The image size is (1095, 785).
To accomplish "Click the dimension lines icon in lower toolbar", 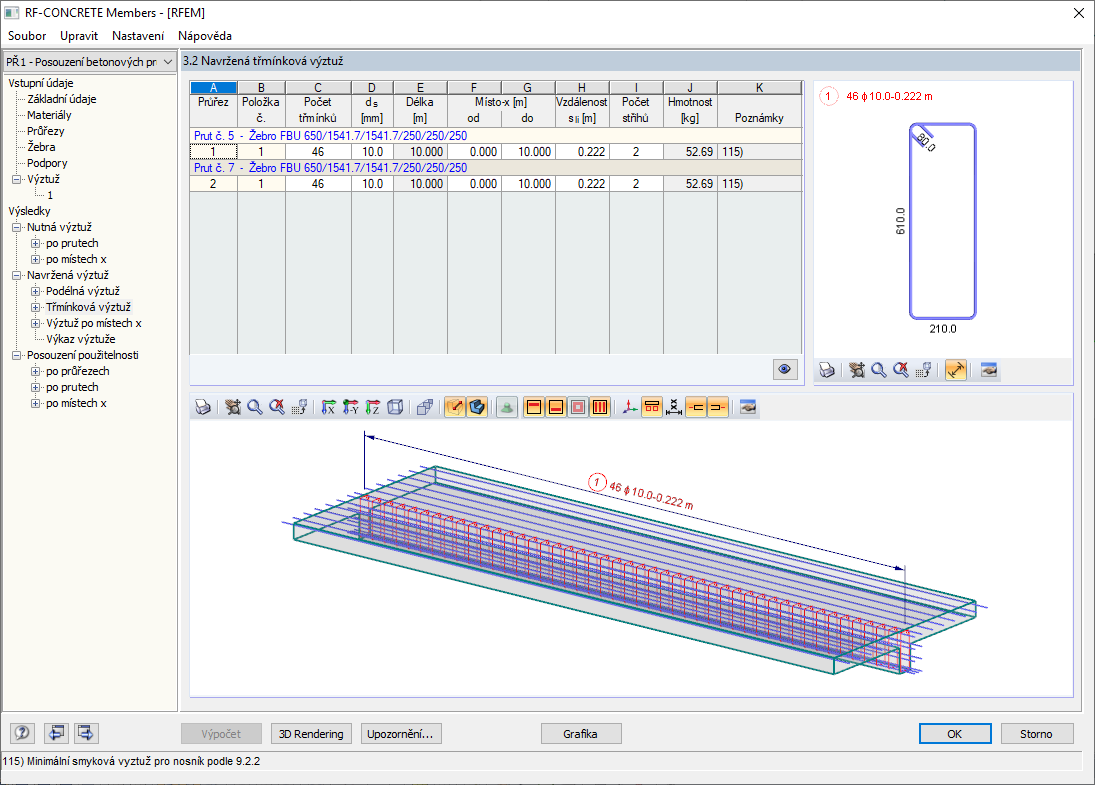I will pyautogui.click(x=674, y=407).
